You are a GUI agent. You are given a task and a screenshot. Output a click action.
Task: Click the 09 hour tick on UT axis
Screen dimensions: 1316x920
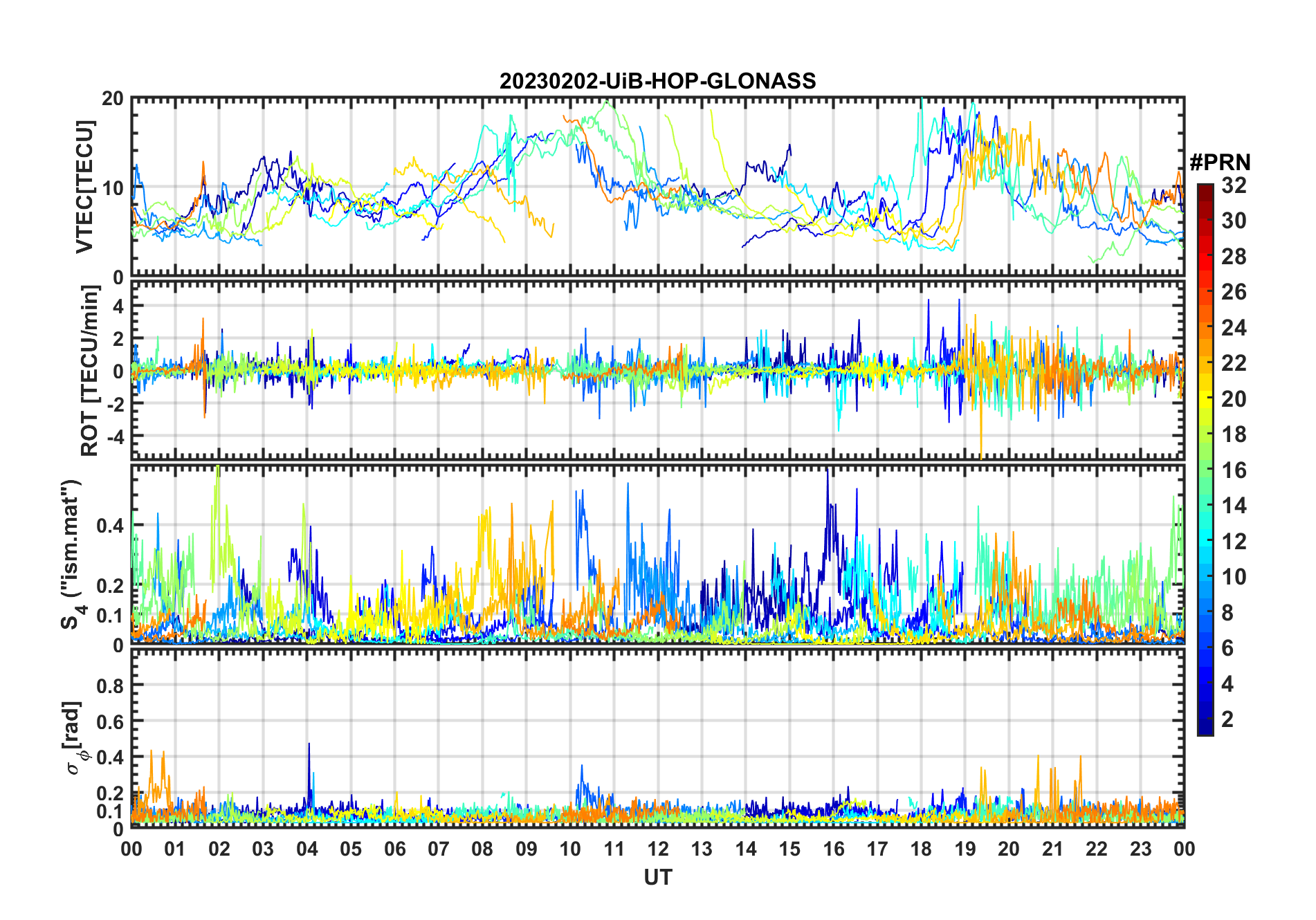[527, 849]
